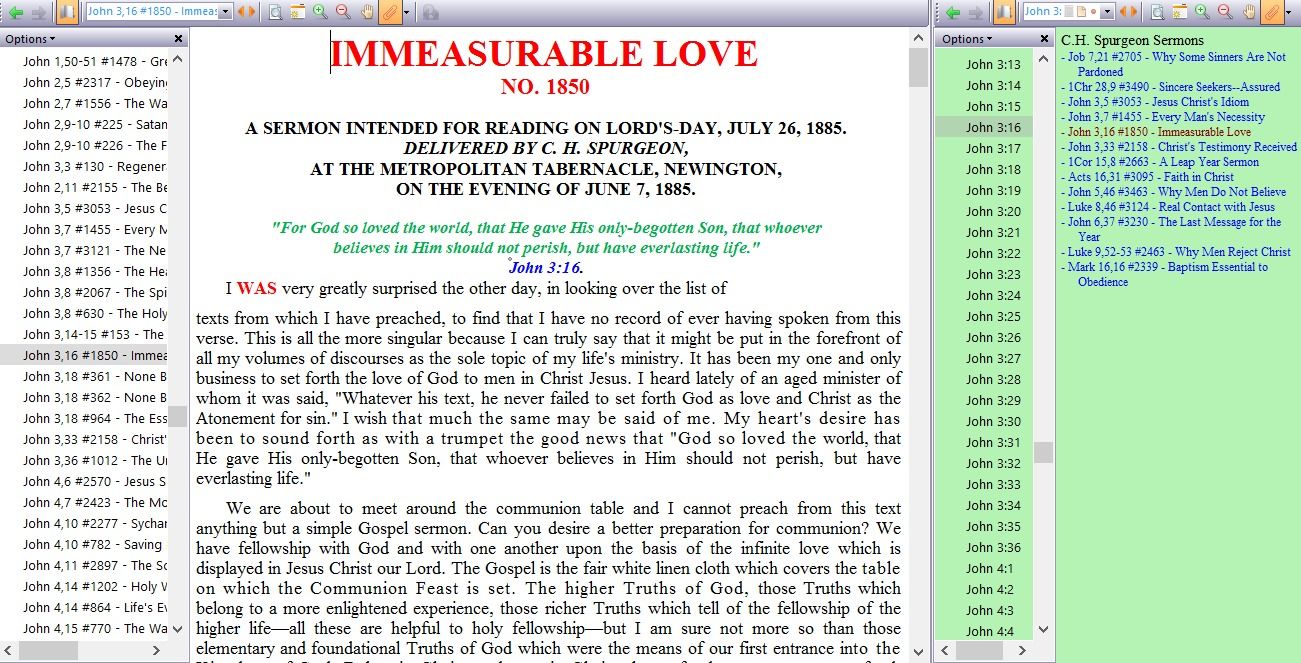Select verse 'John 3:13' in verse list
The height and width of the screenshot is (663, 1301).
pos(993,64)
